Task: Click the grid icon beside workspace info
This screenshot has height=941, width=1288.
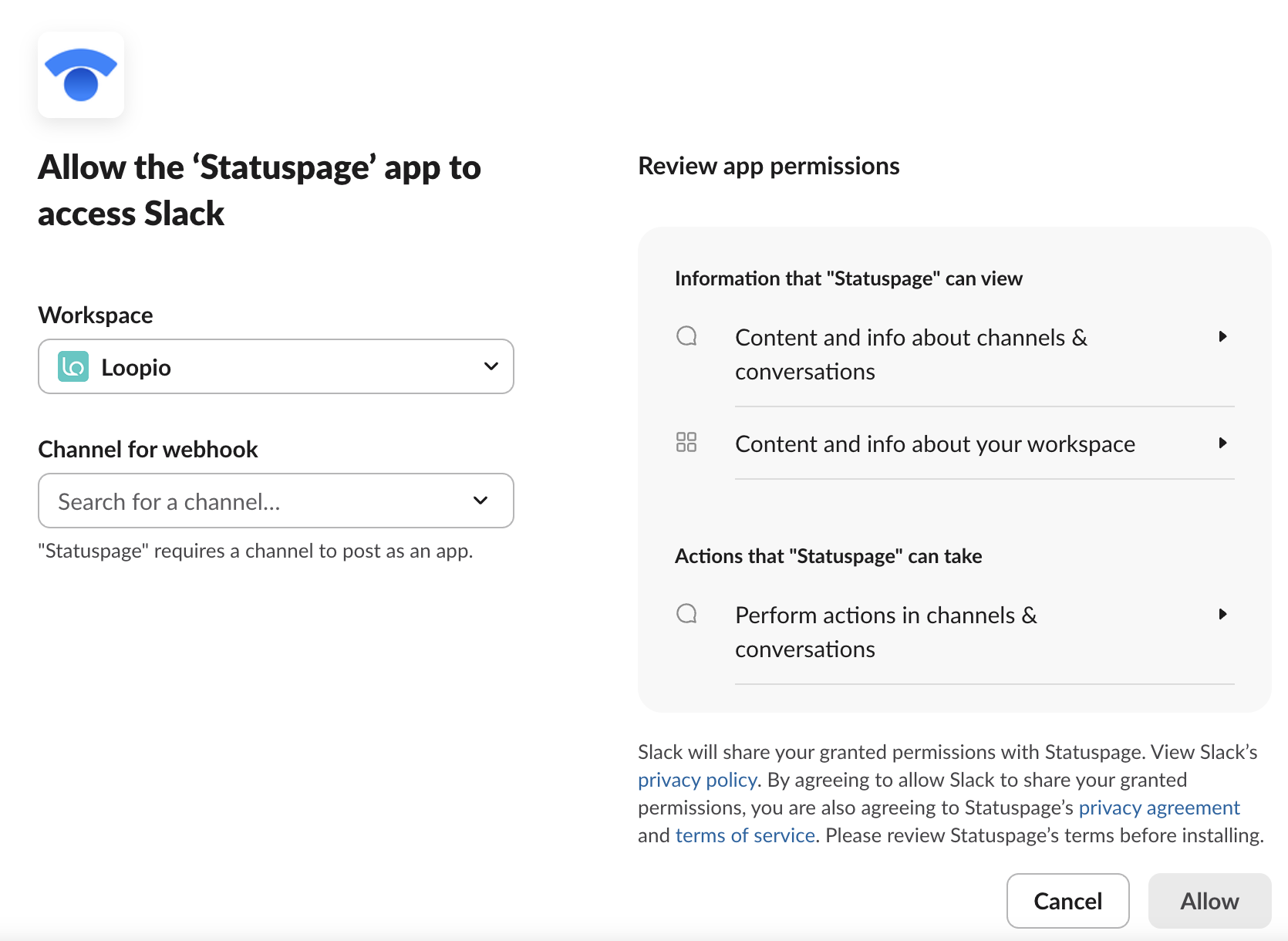Action: 686,442
